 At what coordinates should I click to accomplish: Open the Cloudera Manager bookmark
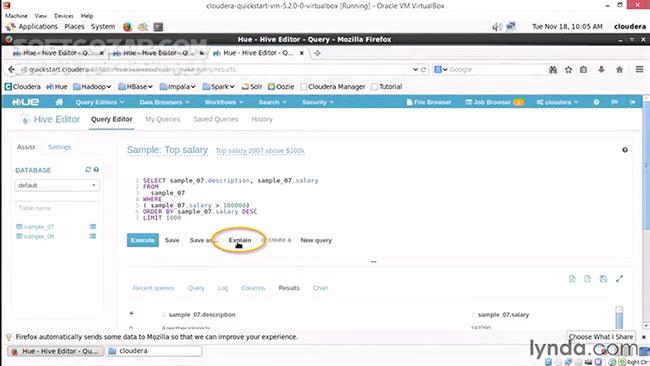tap(332, 87)
